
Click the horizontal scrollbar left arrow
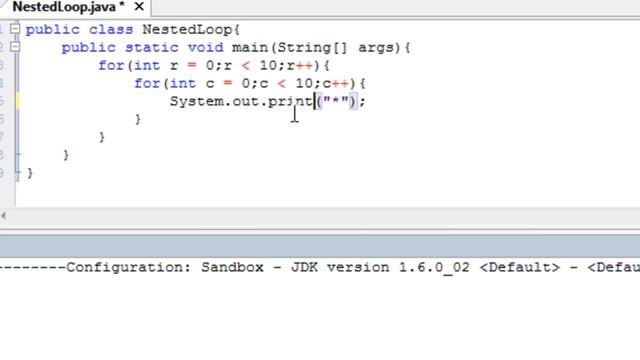(4, 216)
